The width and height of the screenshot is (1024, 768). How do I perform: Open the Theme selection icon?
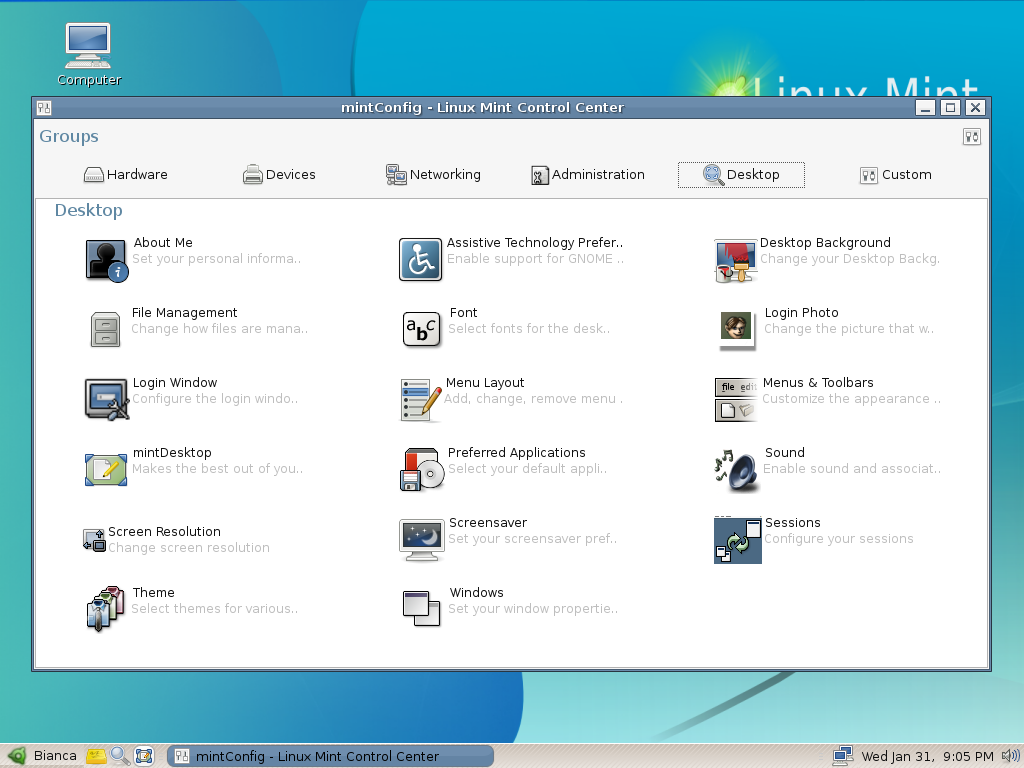click(105, 609)
